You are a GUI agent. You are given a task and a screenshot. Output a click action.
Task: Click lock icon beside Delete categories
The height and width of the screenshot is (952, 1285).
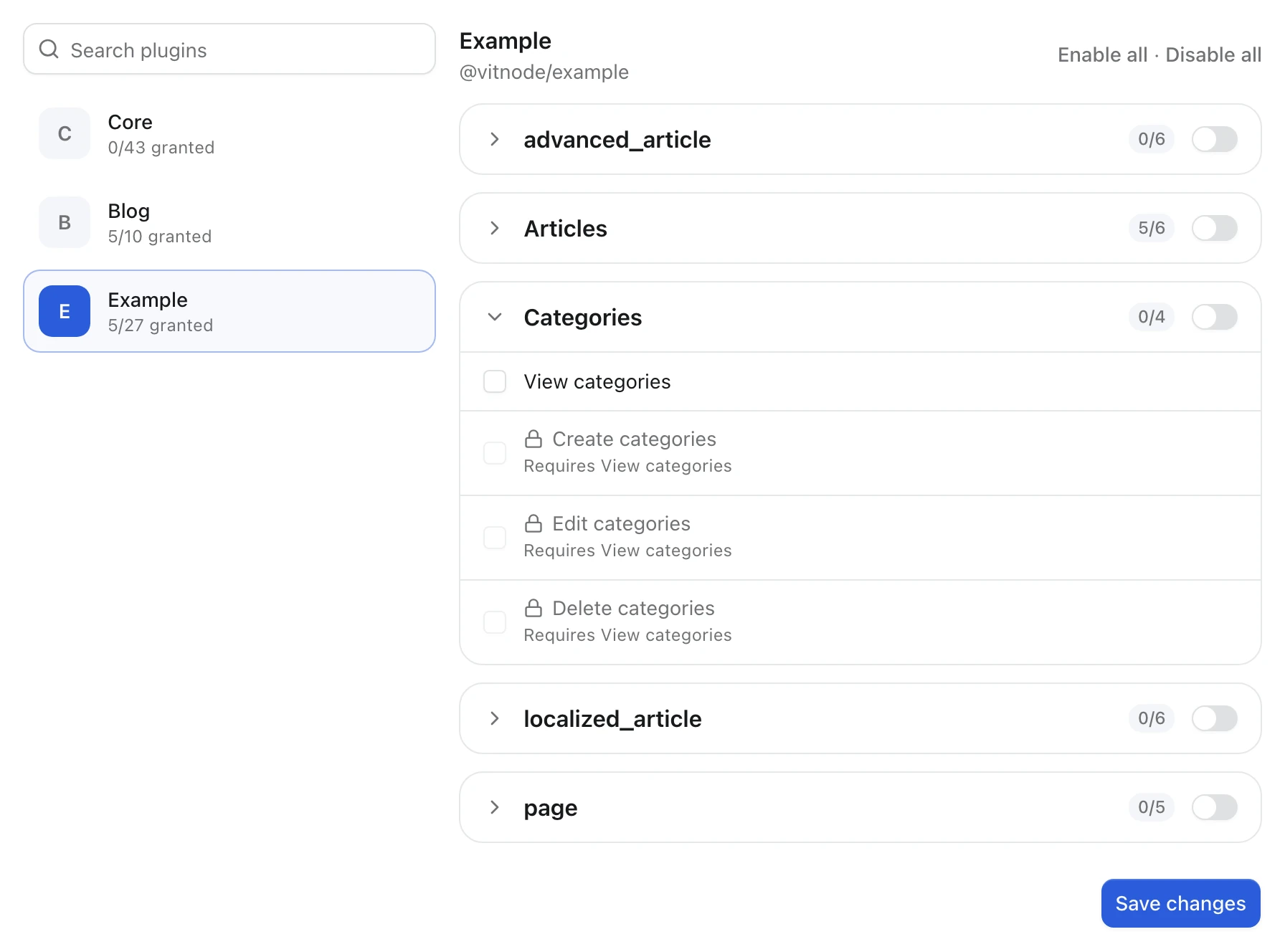pyautogui.click(x=534, y=608)
